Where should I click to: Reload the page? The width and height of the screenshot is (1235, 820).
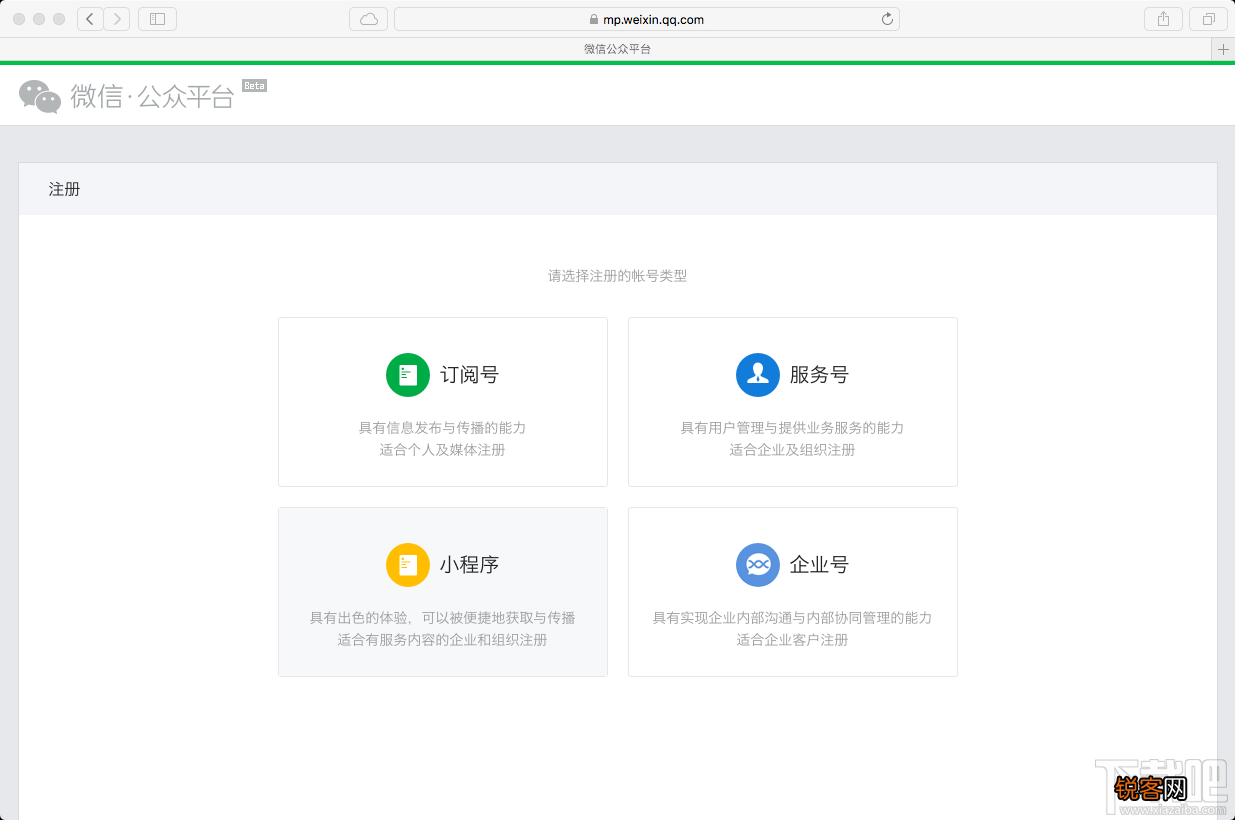coord(887,19)
